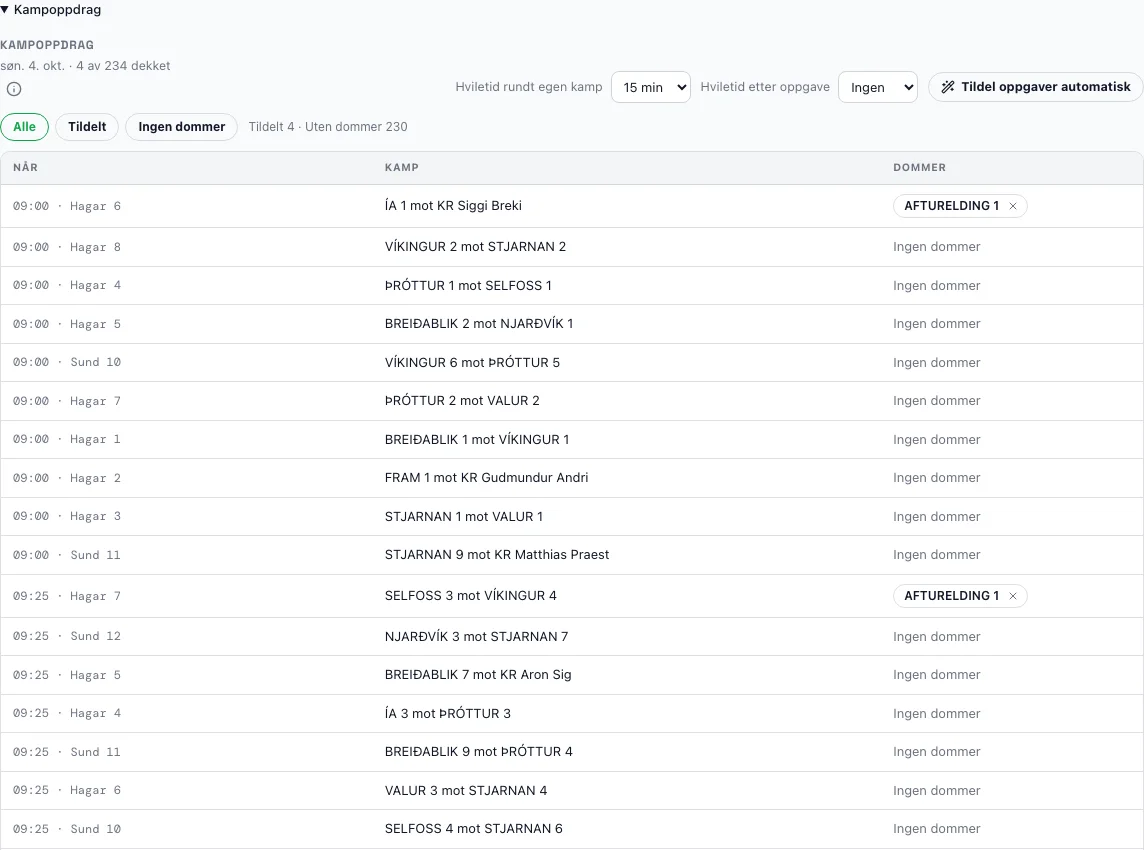Click the NÅR column header
Screen dimensions: 1144x850
[26, 168]
